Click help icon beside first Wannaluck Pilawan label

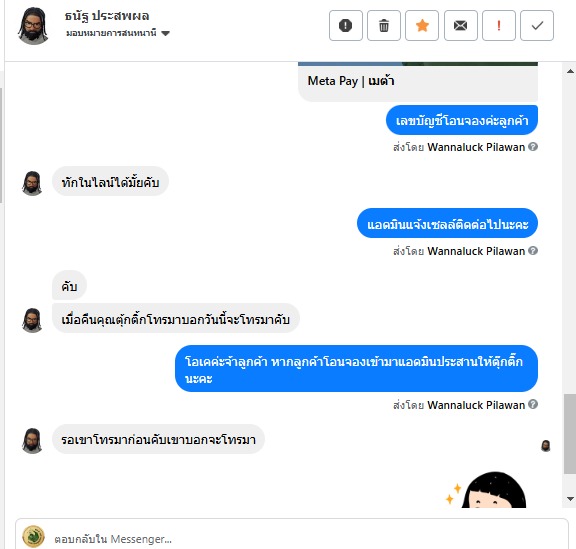click(x=533, y=147)
